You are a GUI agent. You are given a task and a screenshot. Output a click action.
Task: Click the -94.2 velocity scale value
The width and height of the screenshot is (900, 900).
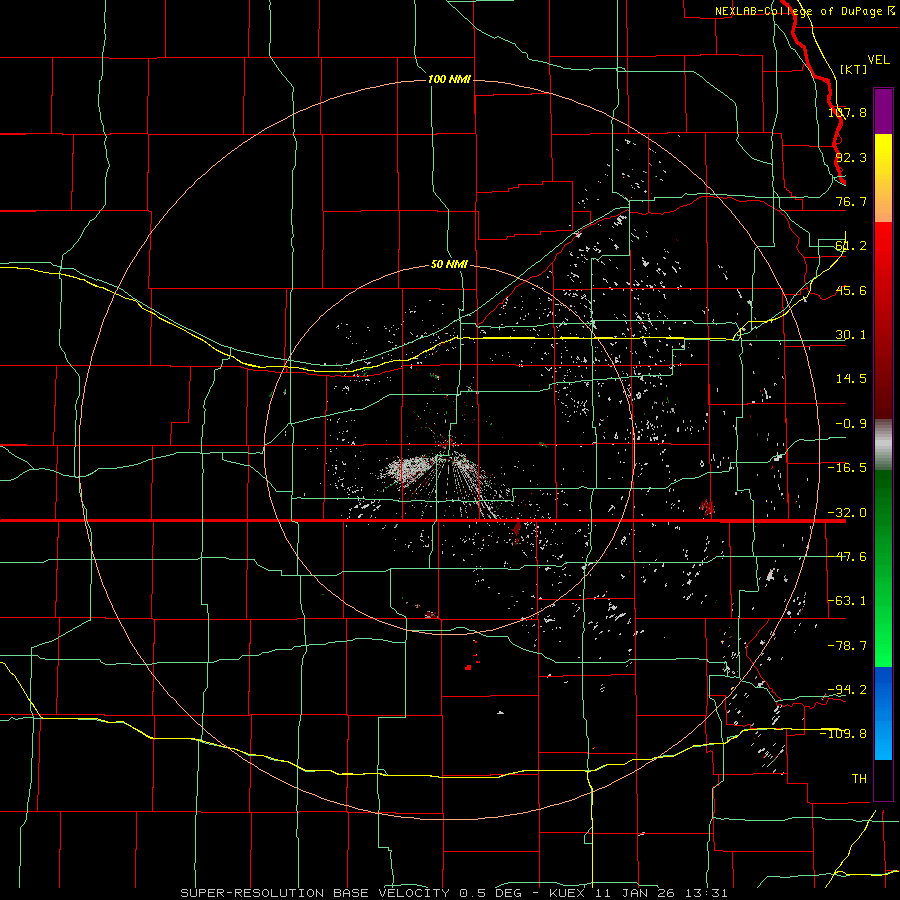click(x=847, y=689)
